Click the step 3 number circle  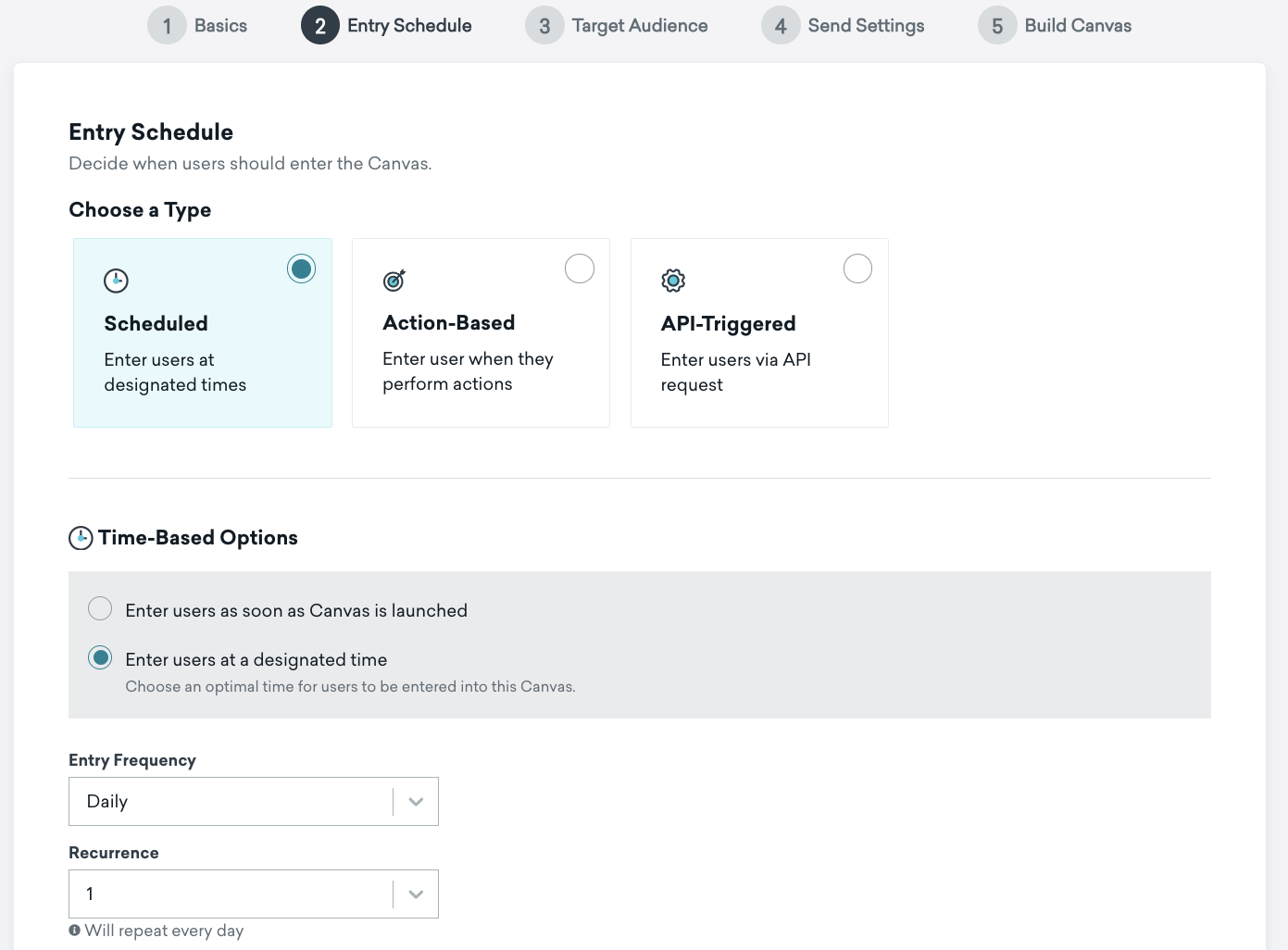[544, 26]
